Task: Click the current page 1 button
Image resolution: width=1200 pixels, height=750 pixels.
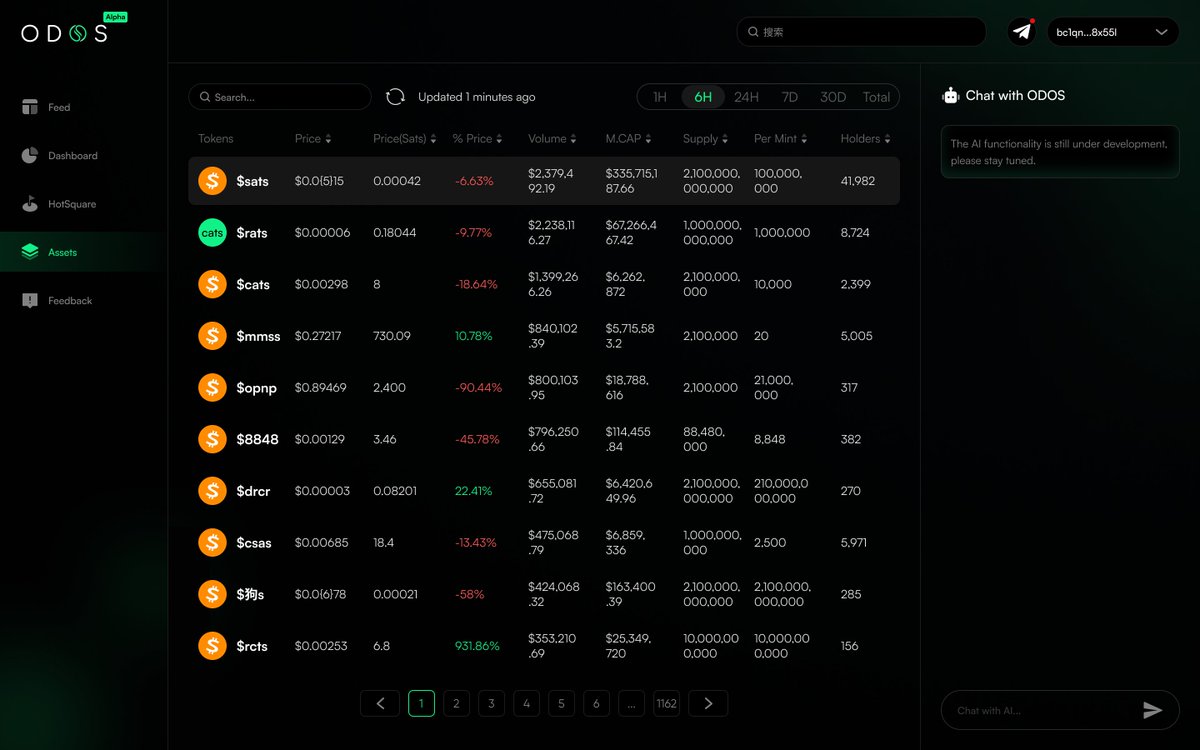Action: tap(421, 703)
